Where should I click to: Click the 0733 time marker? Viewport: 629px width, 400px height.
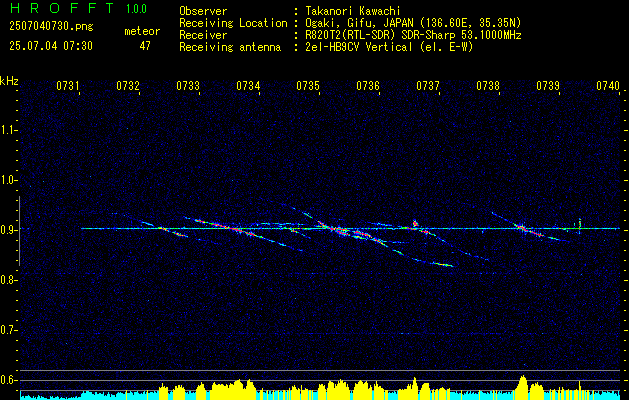tap(188, 86)
